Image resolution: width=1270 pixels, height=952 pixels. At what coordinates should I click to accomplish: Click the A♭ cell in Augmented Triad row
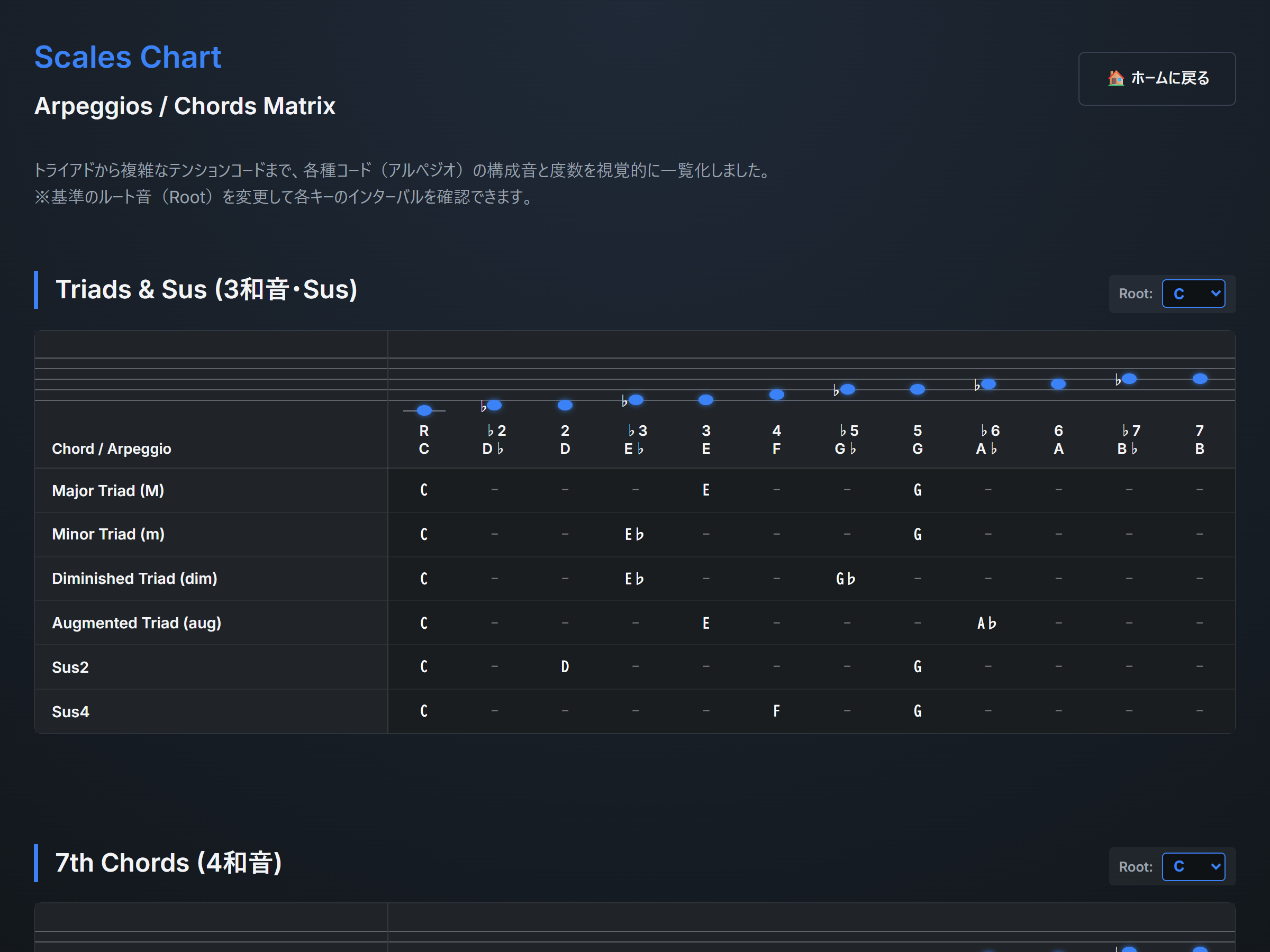(x=987, y=623)
